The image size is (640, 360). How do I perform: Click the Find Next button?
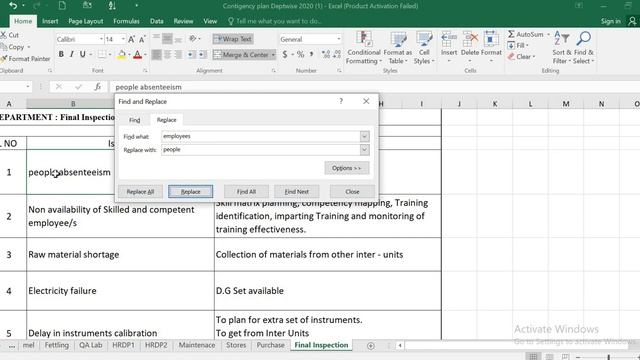click(x=296, y=191)
